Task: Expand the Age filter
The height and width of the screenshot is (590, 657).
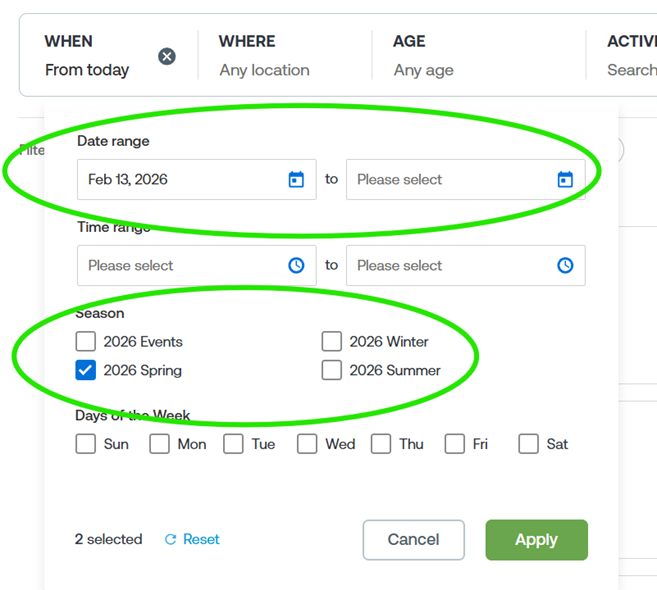Action: [x=423, y=56]
